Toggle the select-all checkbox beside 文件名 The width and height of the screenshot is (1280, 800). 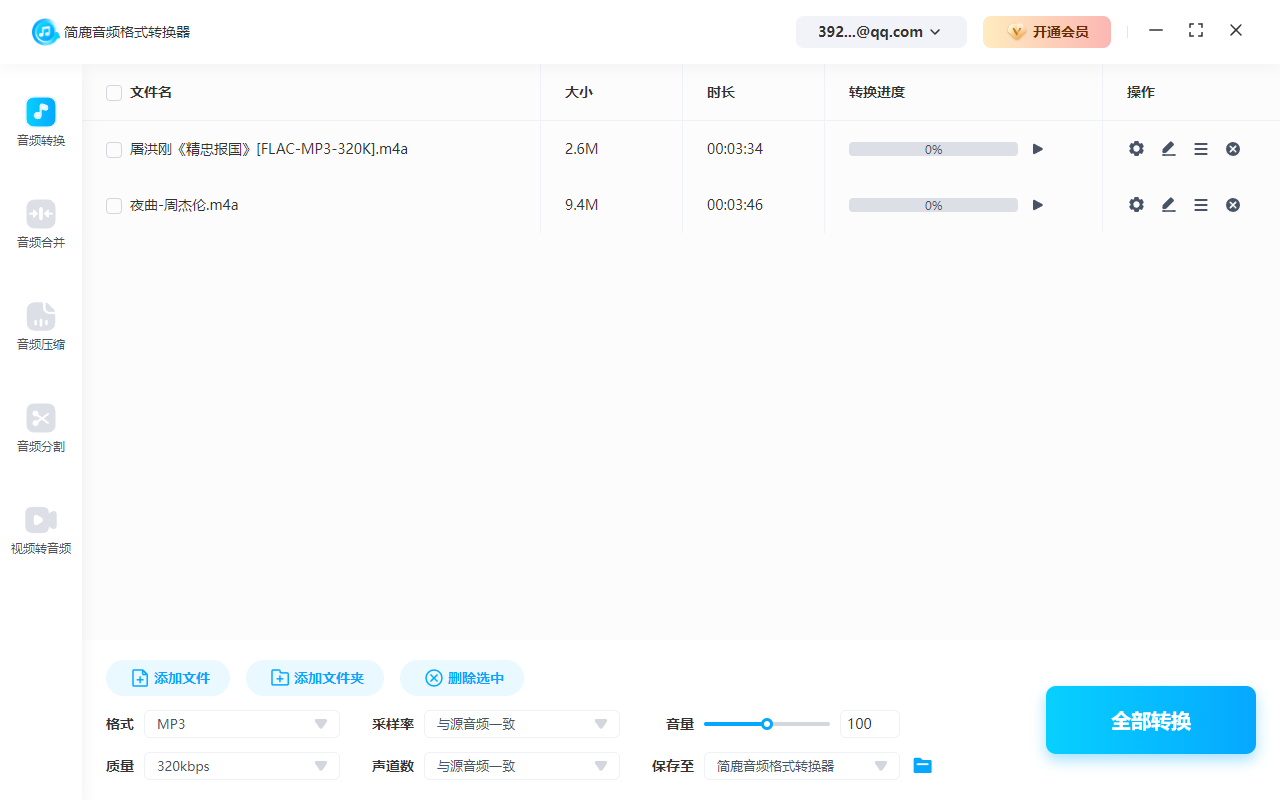(x=114, y=93)
